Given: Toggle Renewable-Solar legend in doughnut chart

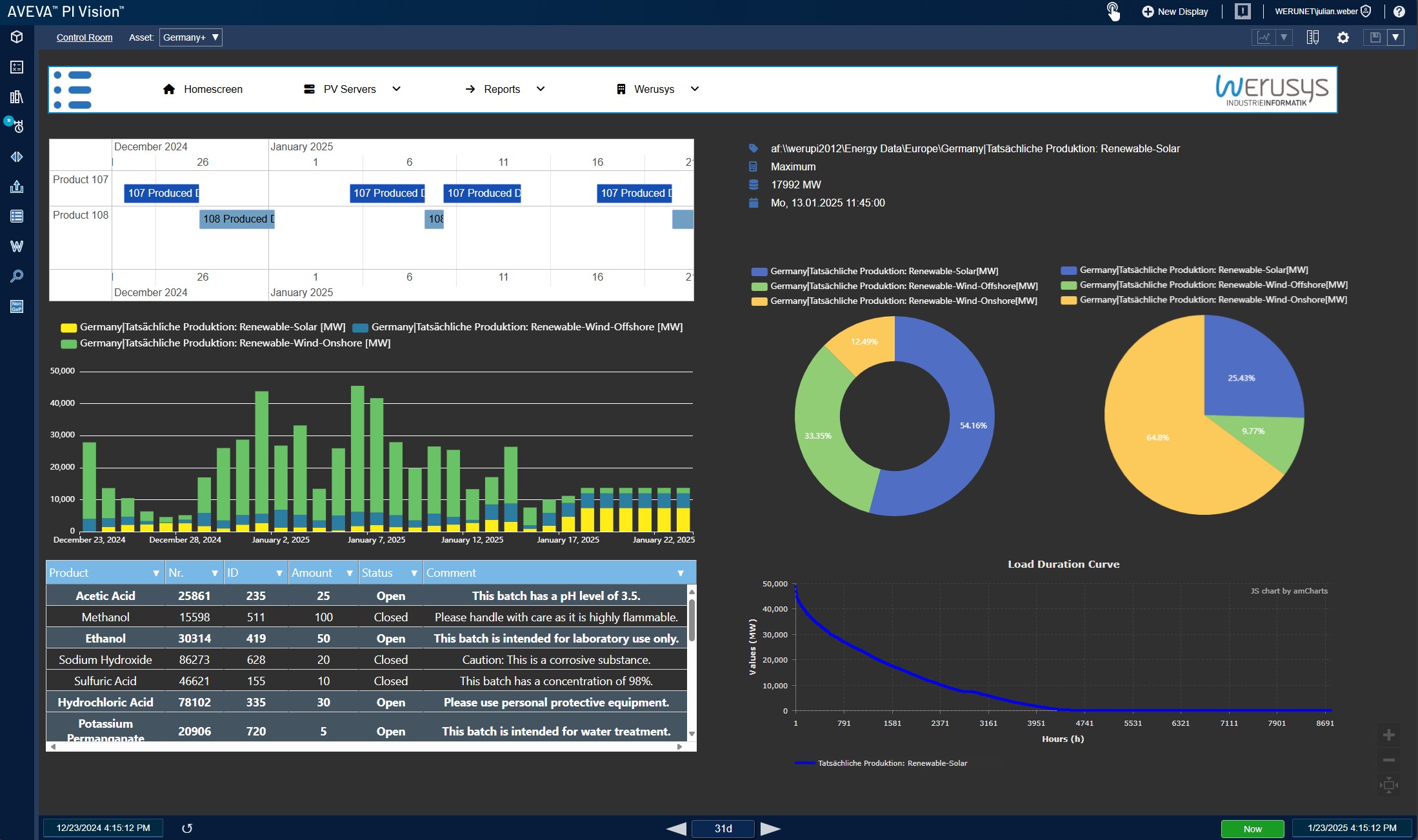Looking at the screenshot, I should click(884, 271).
